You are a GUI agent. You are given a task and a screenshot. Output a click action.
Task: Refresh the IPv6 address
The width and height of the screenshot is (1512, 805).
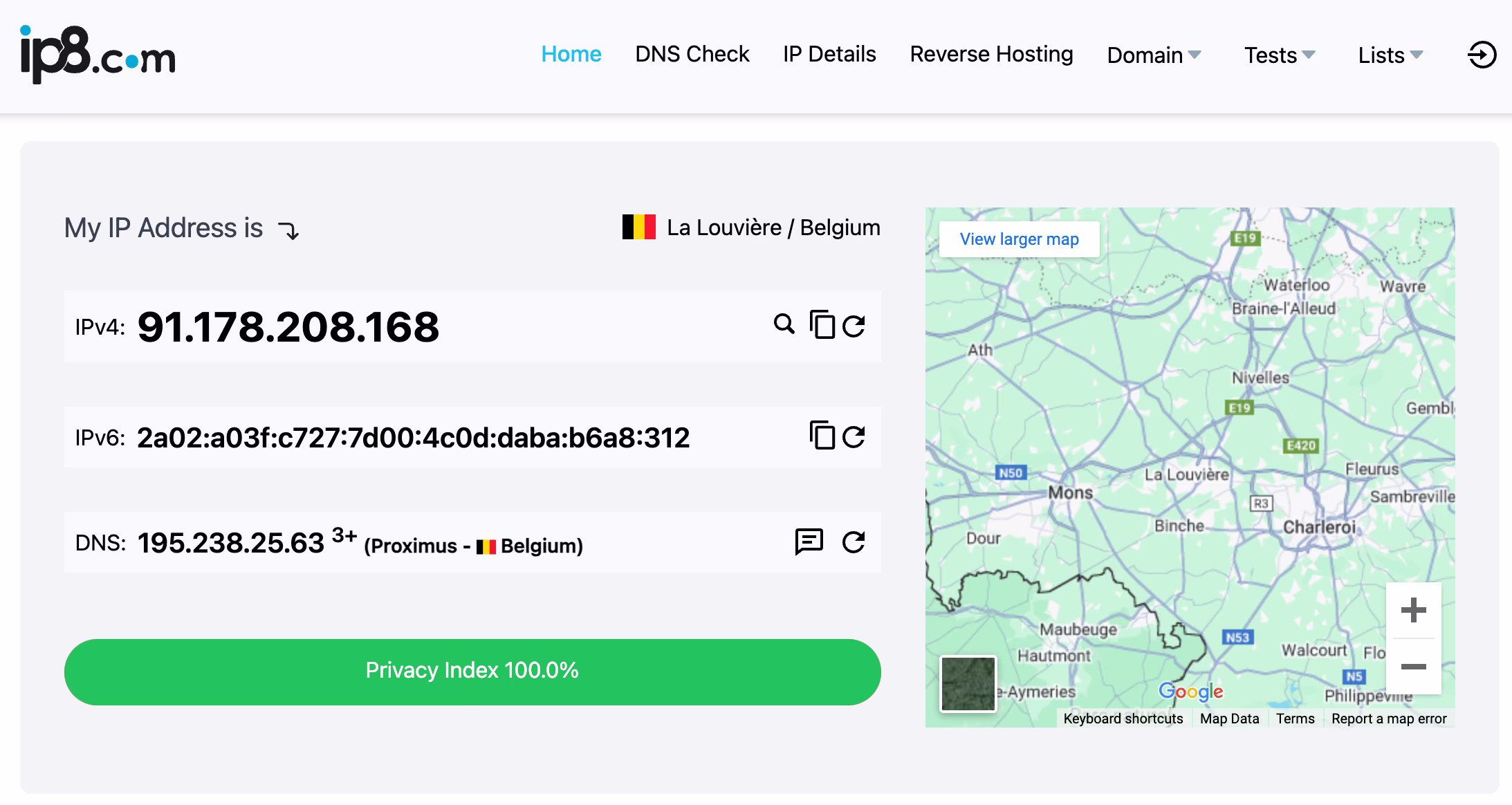856,436
